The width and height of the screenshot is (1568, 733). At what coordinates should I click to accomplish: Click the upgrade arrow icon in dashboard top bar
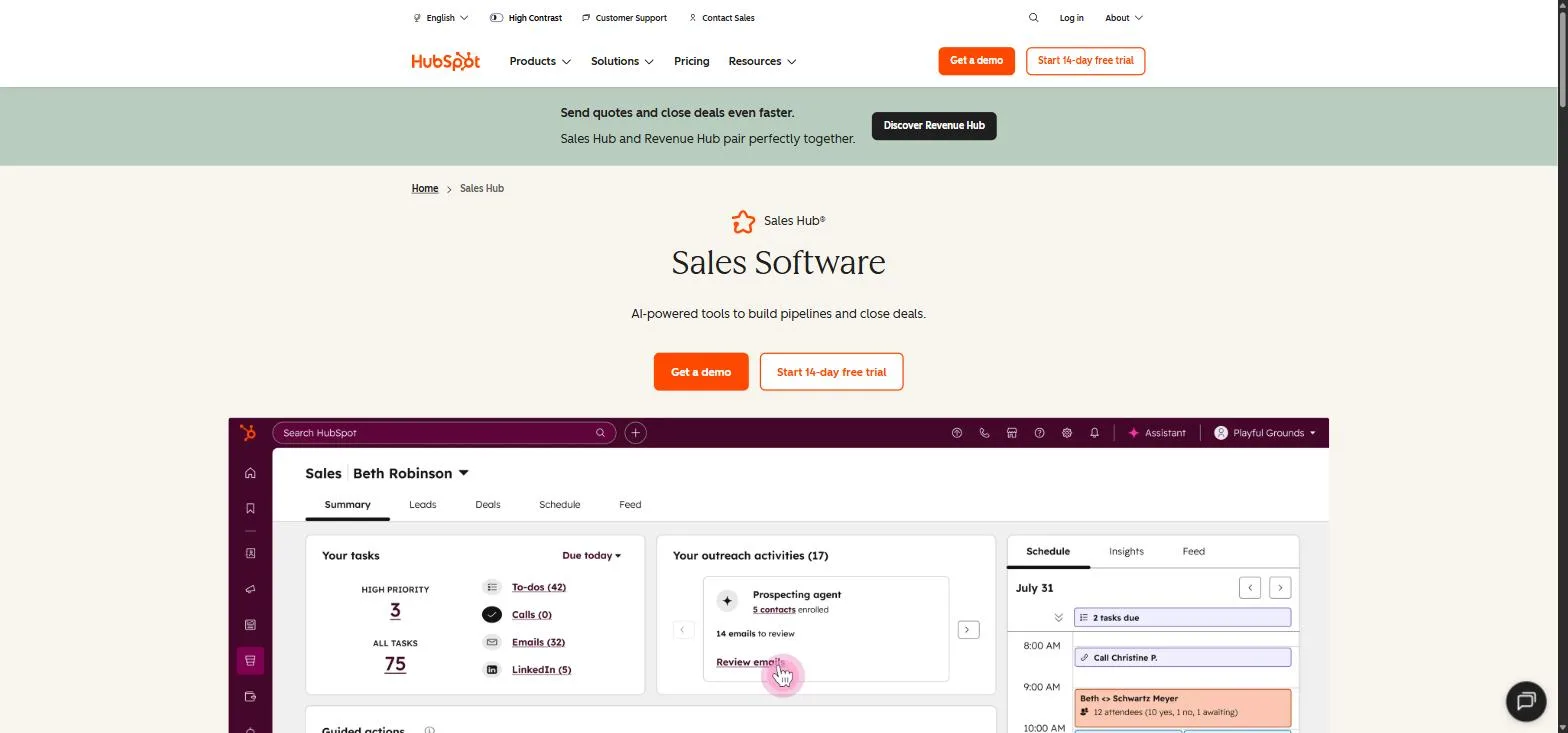tap(957, 433)
